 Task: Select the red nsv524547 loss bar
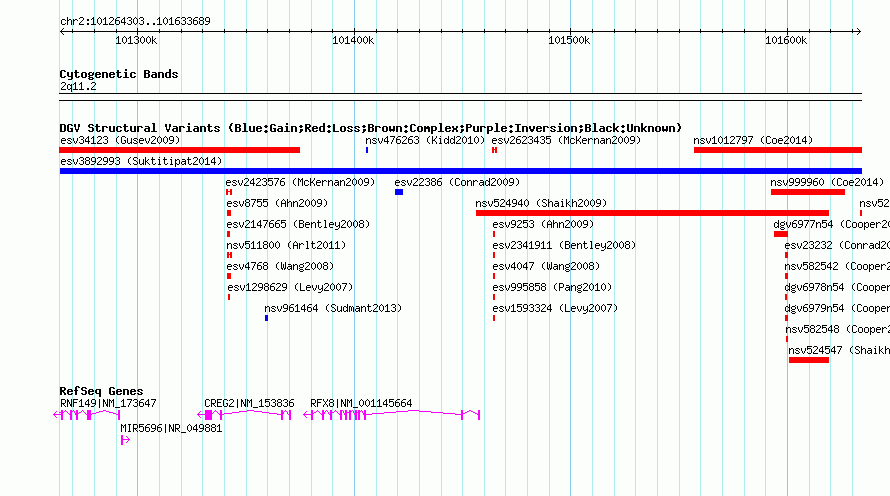pyautogui.click(x=809, y=360)
